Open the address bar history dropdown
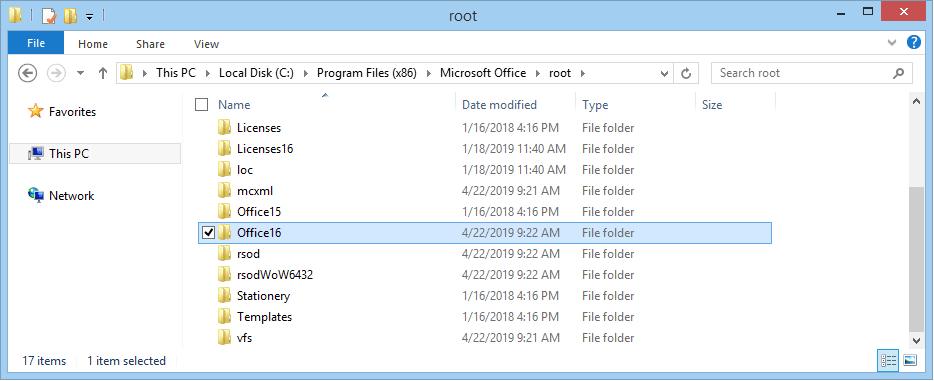Viewport: 934px width, 381px height. coord(665,74)
